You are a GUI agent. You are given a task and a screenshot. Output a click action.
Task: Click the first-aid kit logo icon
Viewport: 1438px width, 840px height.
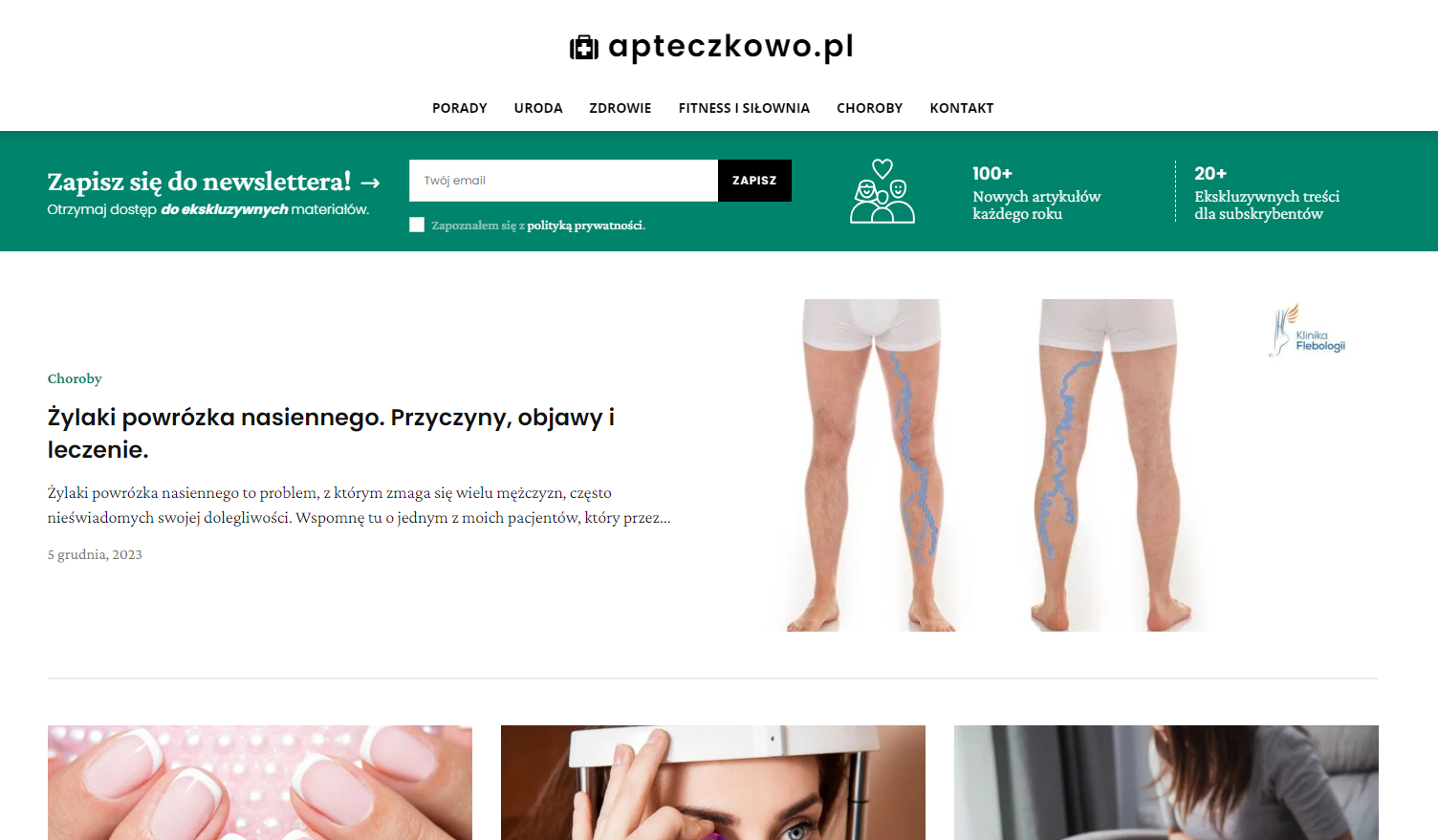[x=584, y=47]
